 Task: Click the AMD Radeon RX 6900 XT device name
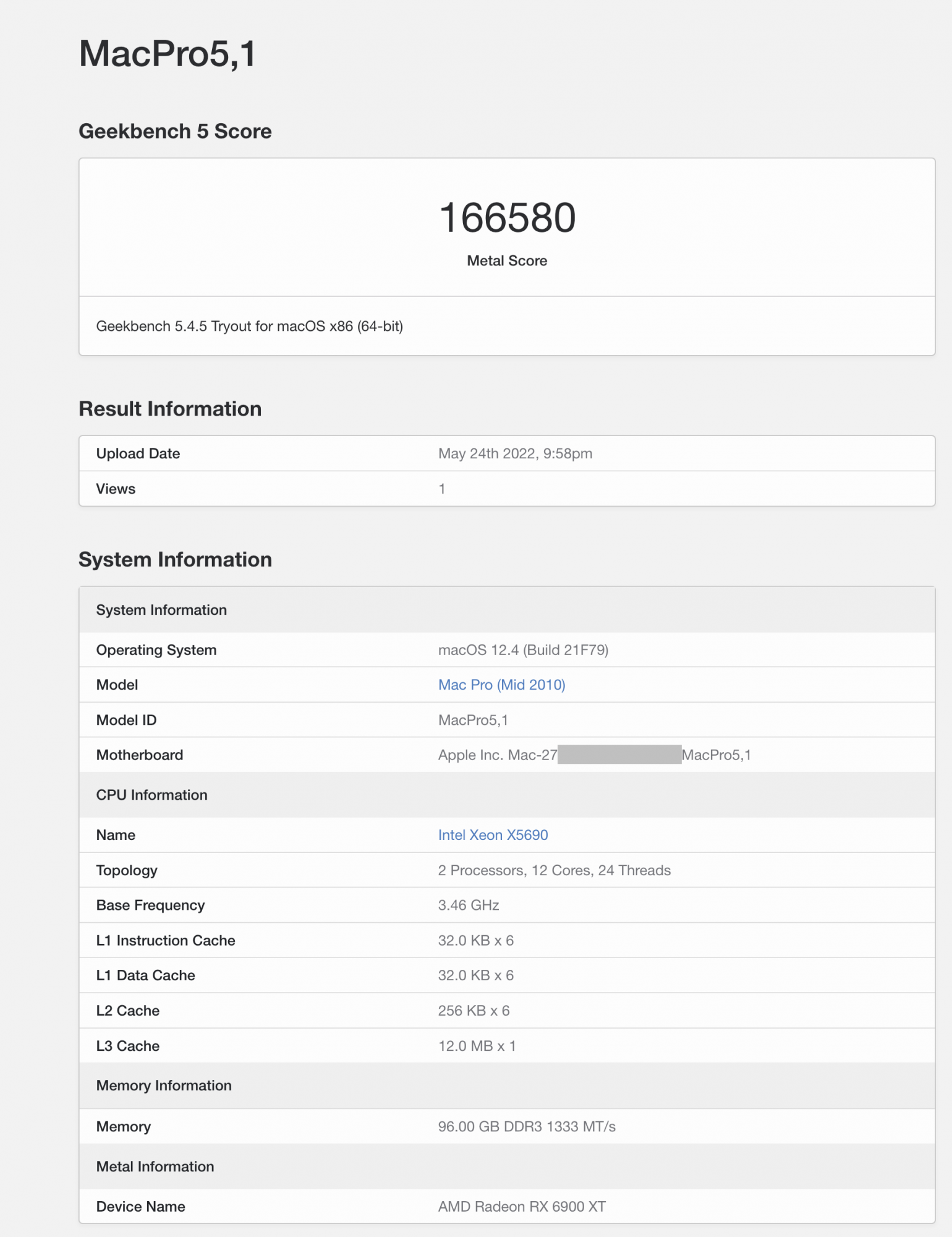click(x=522, y=1206)
